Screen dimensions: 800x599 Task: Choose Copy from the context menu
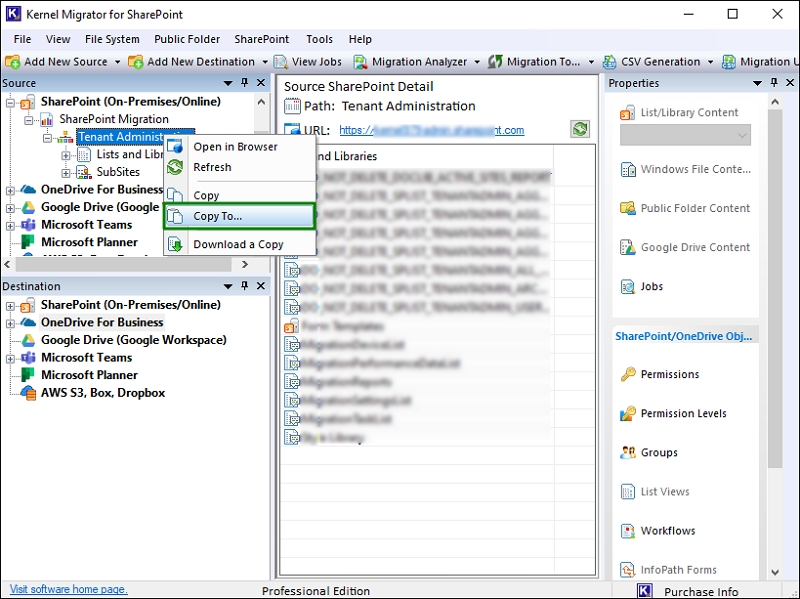click(239, 195)
